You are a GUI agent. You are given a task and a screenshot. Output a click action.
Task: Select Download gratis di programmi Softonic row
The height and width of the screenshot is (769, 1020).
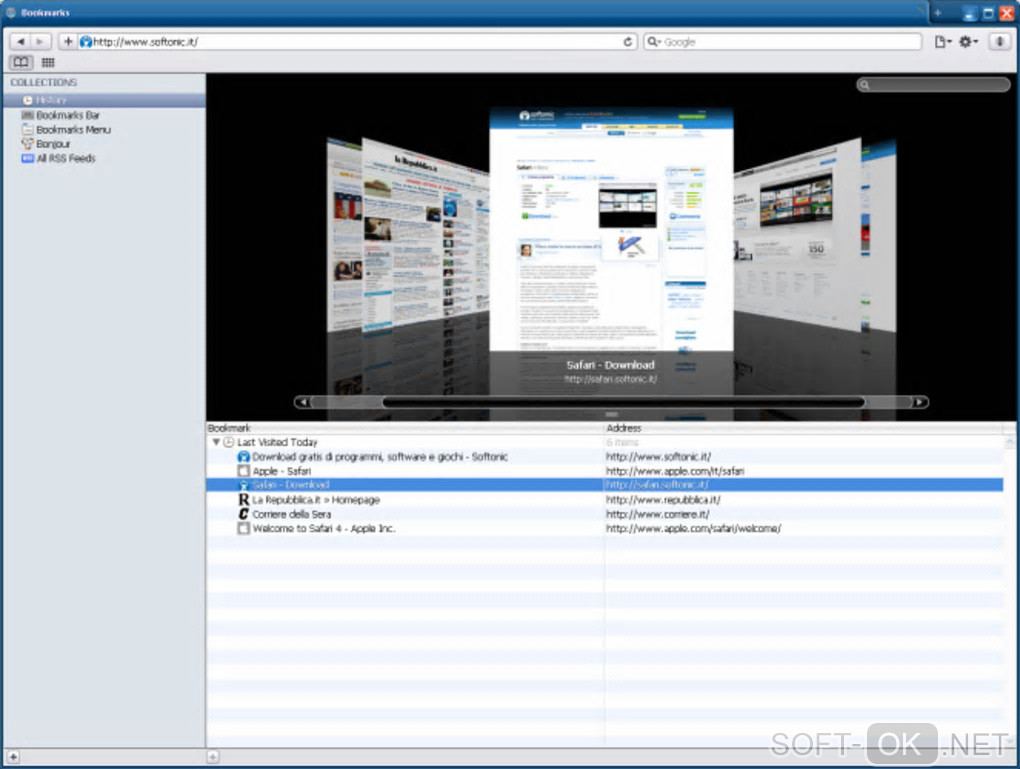(604, 457)
